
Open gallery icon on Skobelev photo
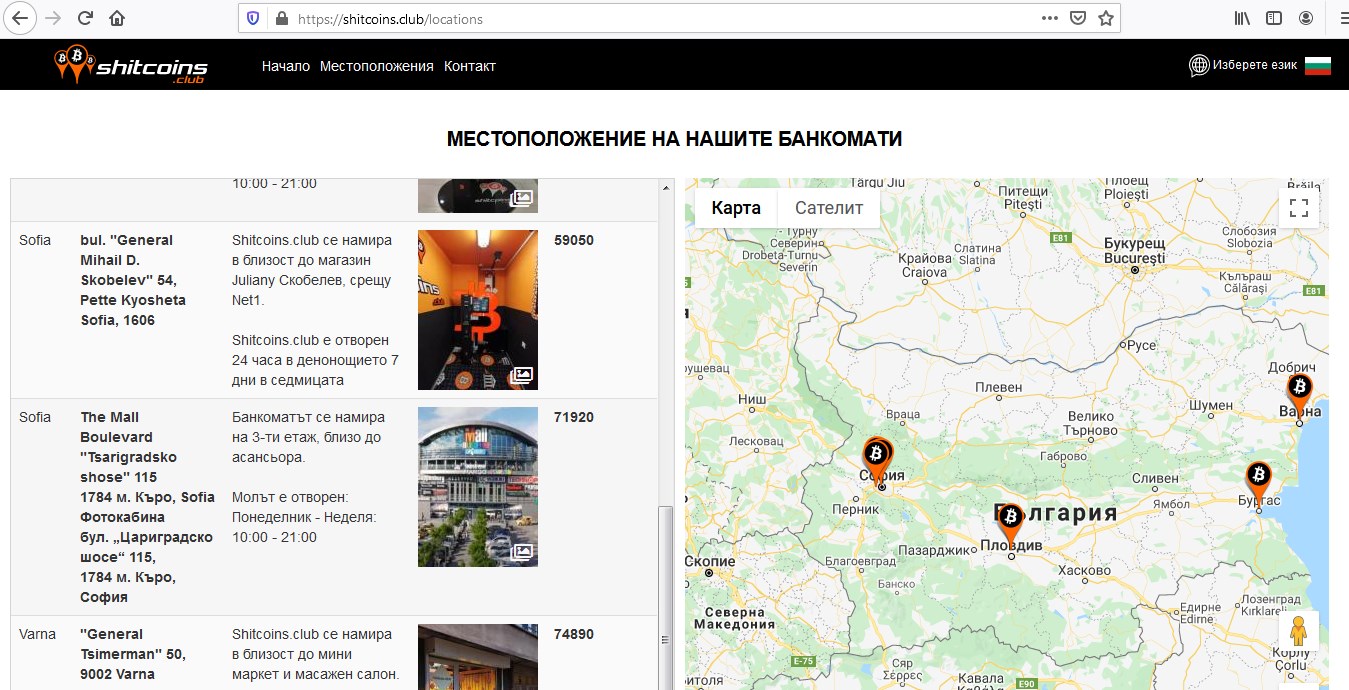click(x=521, y=375)
